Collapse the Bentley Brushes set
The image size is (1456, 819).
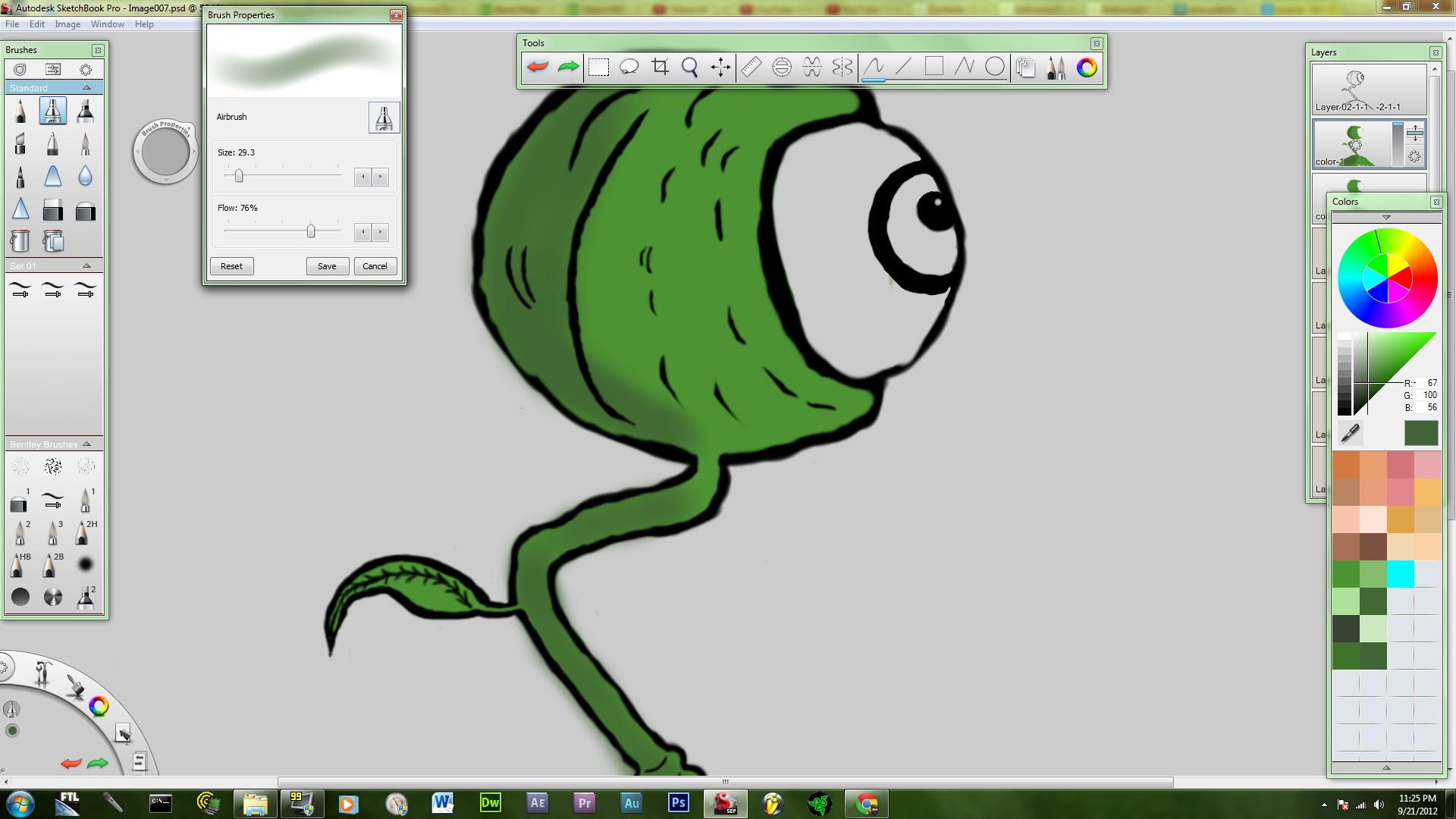point(86,444)
